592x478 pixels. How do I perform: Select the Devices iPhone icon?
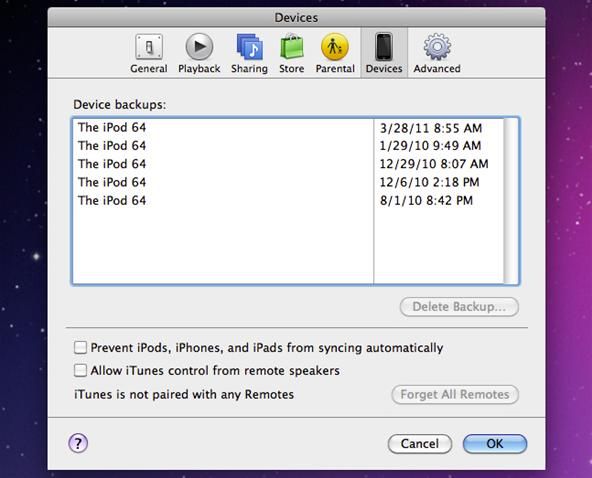click(384, 47)
